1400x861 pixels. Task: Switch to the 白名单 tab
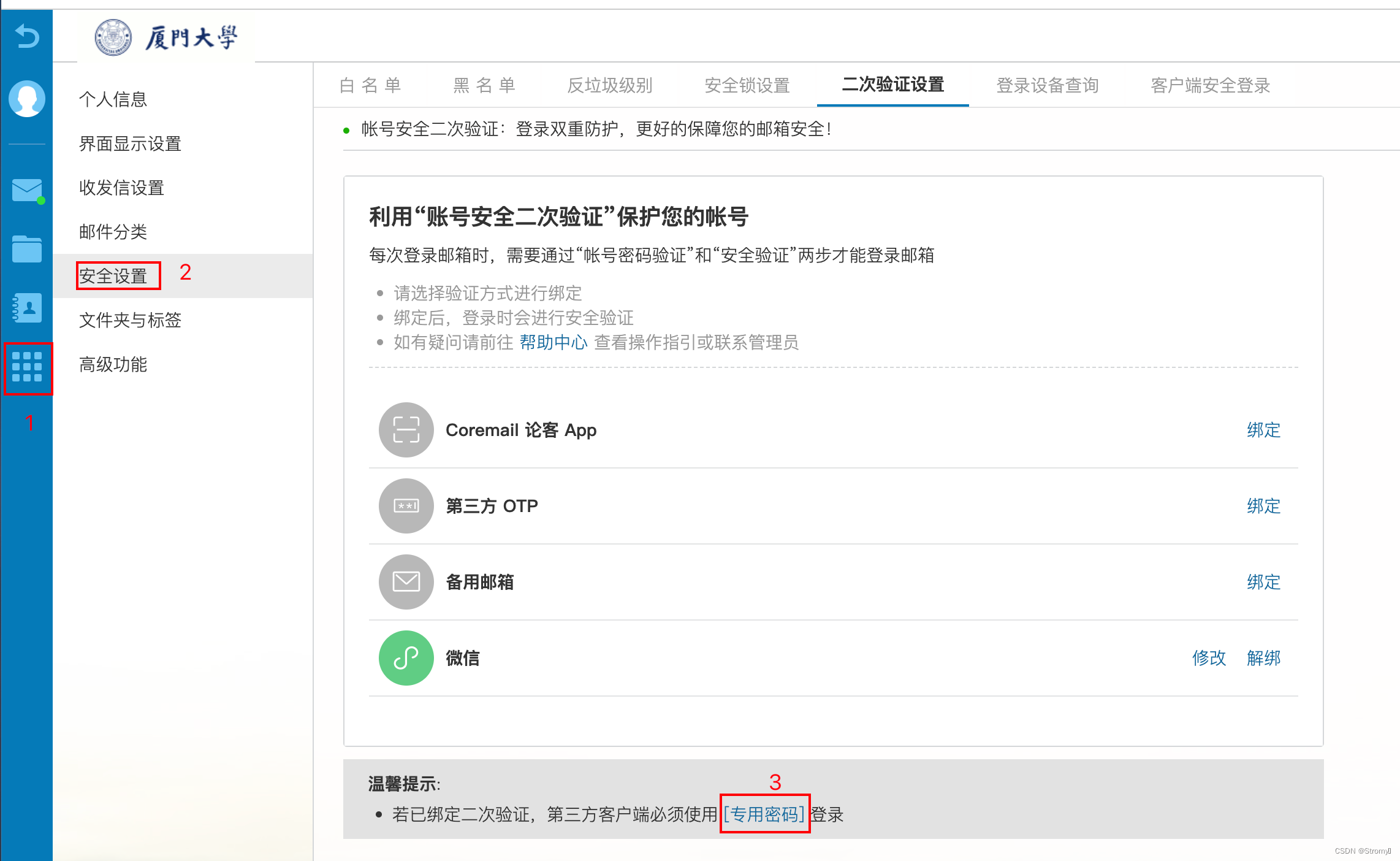(370, 85)
